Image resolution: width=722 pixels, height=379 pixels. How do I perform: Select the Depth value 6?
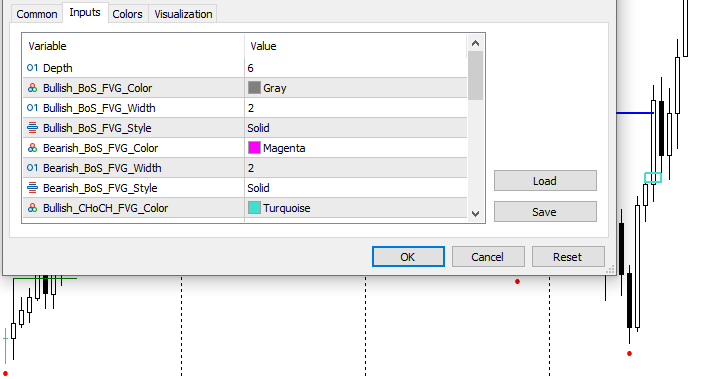coord(250,68)
